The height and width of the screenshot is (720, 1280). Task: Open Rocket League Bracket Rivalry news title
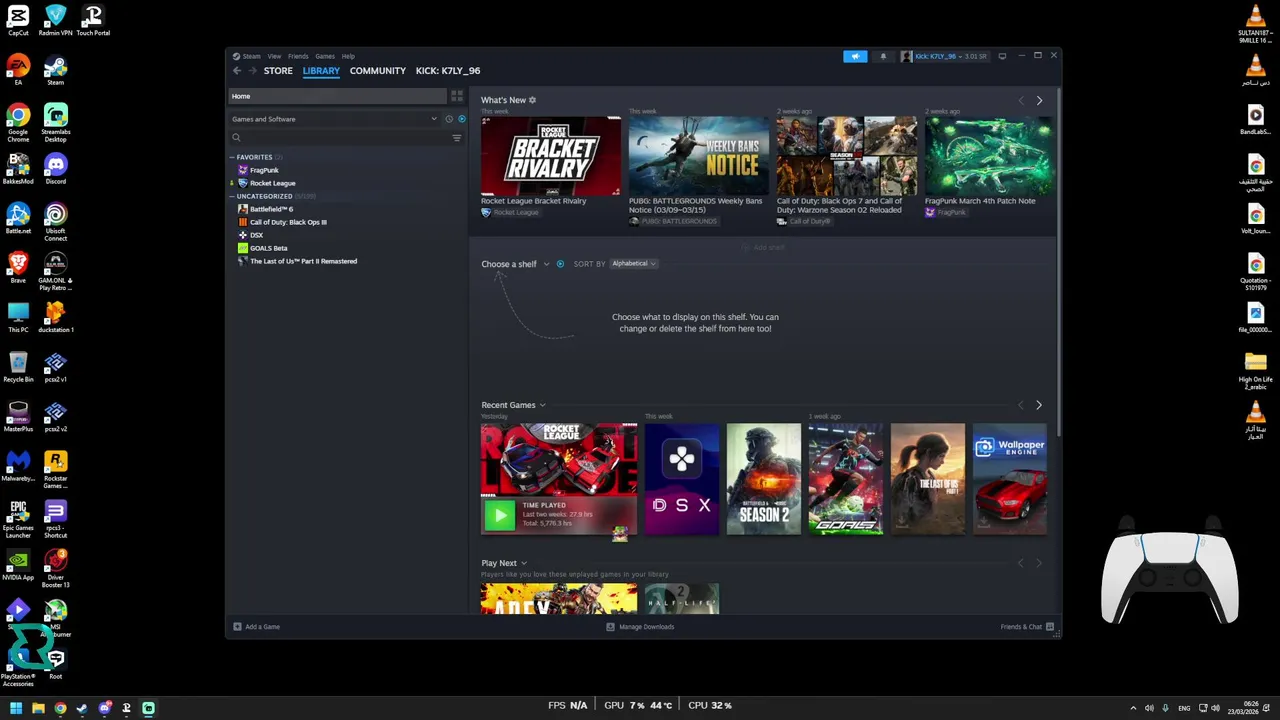click(x=533, y=201)
